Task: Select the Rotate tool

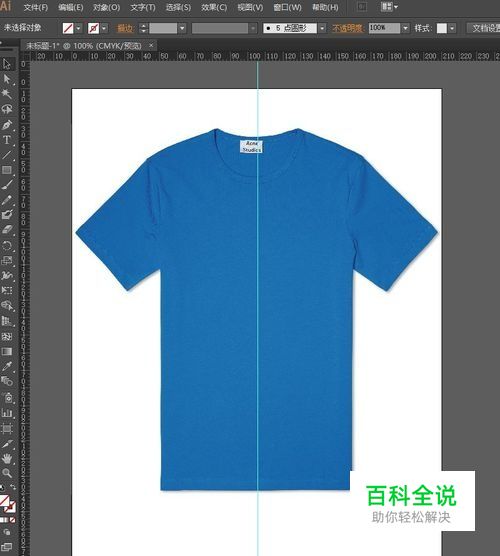Action: coord(7,245)
